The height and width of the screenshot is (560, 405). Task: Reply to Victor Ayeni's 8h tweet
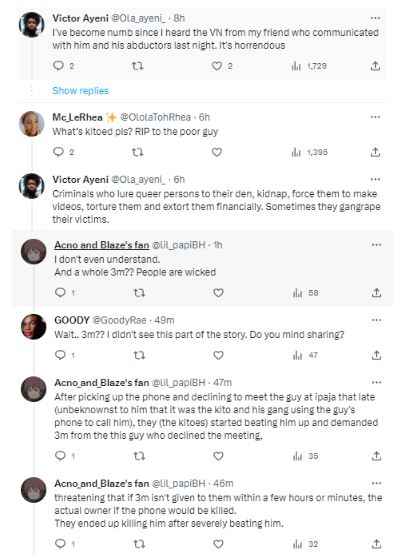click(59, 66)
